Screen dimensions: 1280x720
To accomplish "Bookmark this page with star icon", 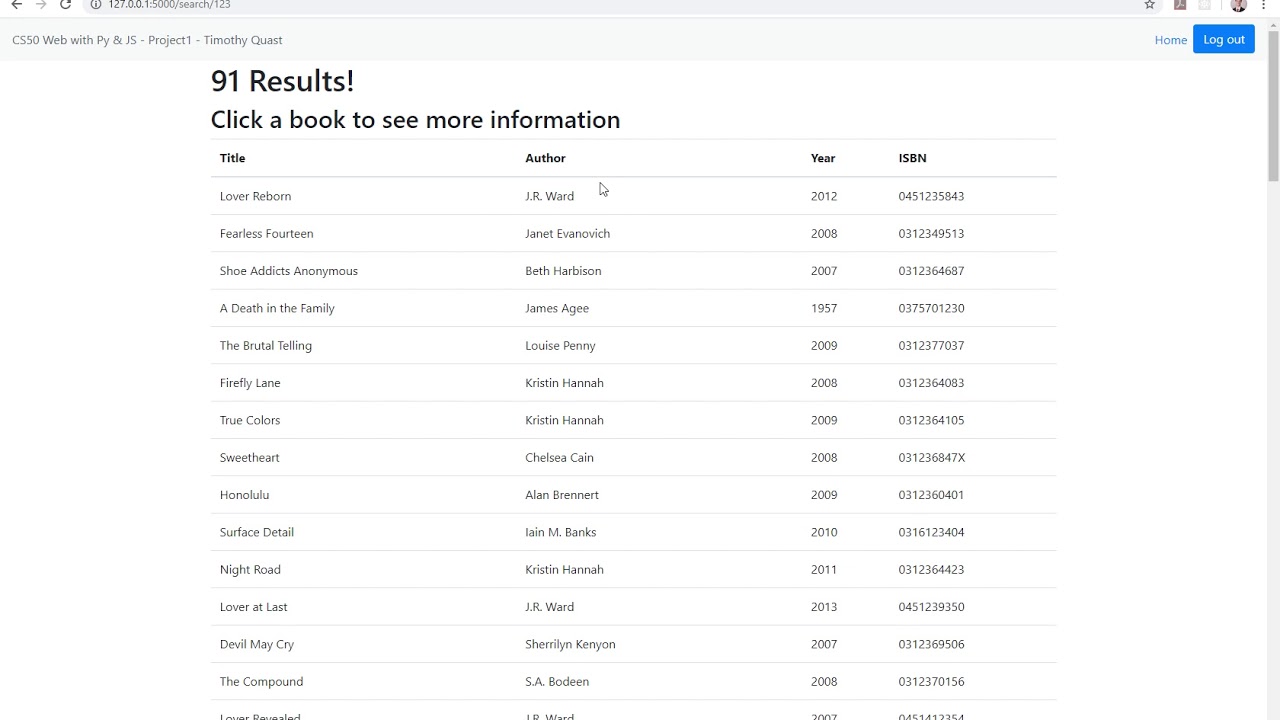I will pos(1150,5).
